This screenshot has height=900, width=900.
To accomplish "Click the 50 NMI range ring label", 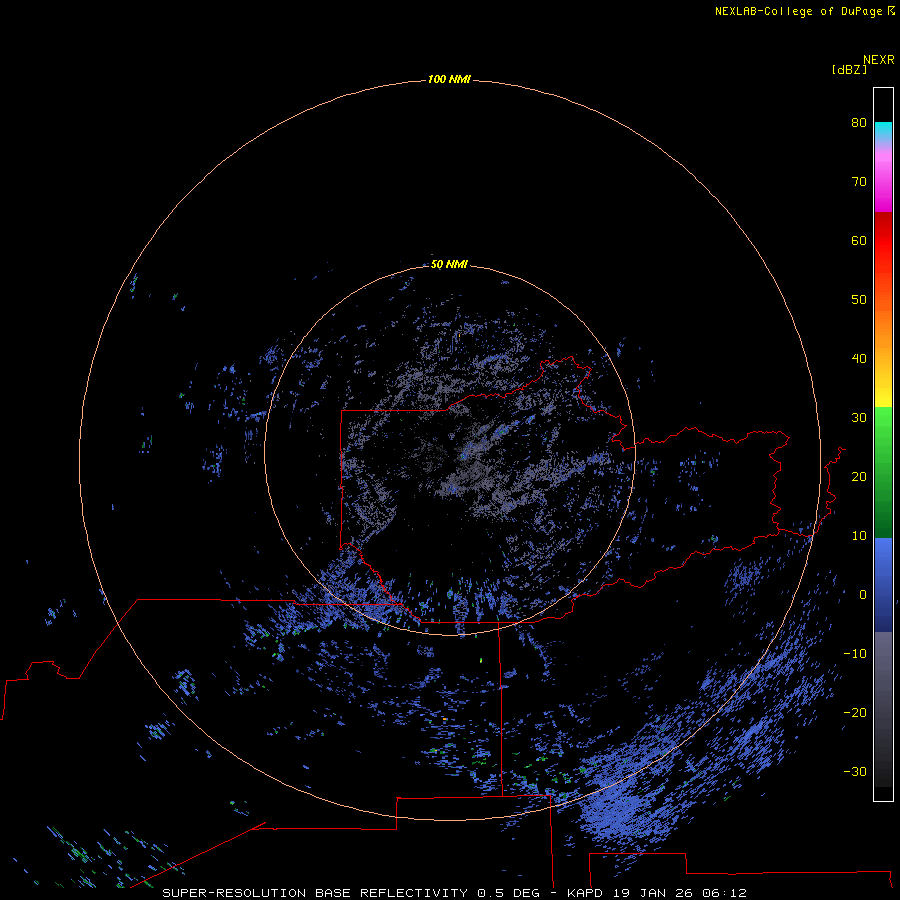I will 449,264.
